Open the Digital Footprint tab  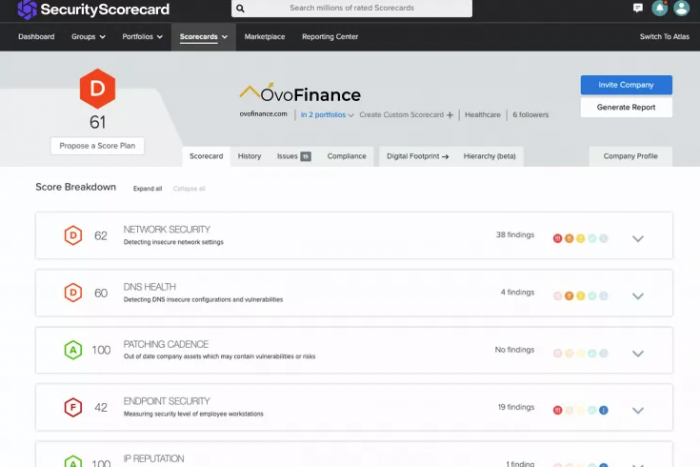[x=418, y=156]
